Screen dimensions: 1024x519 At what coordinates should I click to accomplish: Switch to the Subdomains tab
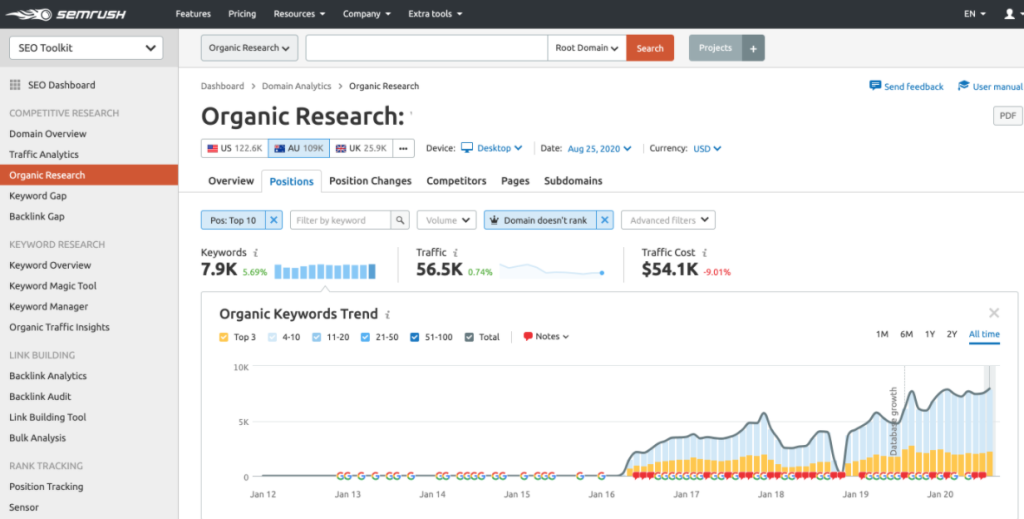tap(573, 181)
